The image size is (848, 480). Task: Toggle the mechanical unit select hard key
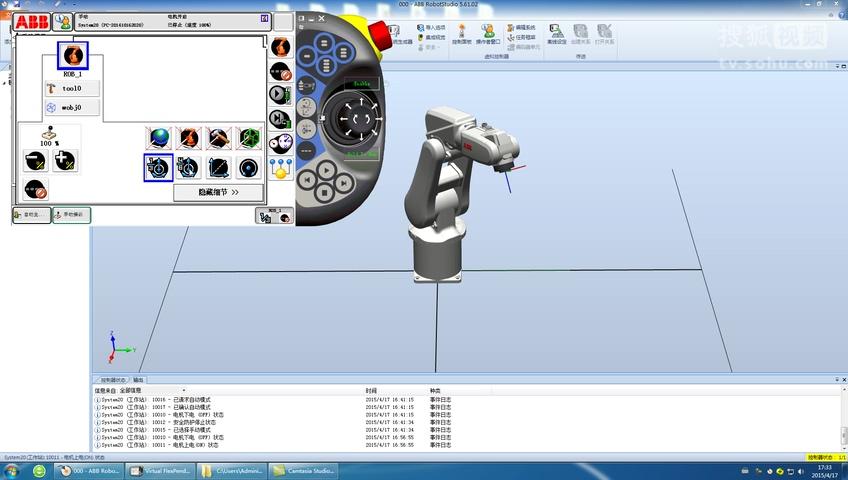(306, 86)
